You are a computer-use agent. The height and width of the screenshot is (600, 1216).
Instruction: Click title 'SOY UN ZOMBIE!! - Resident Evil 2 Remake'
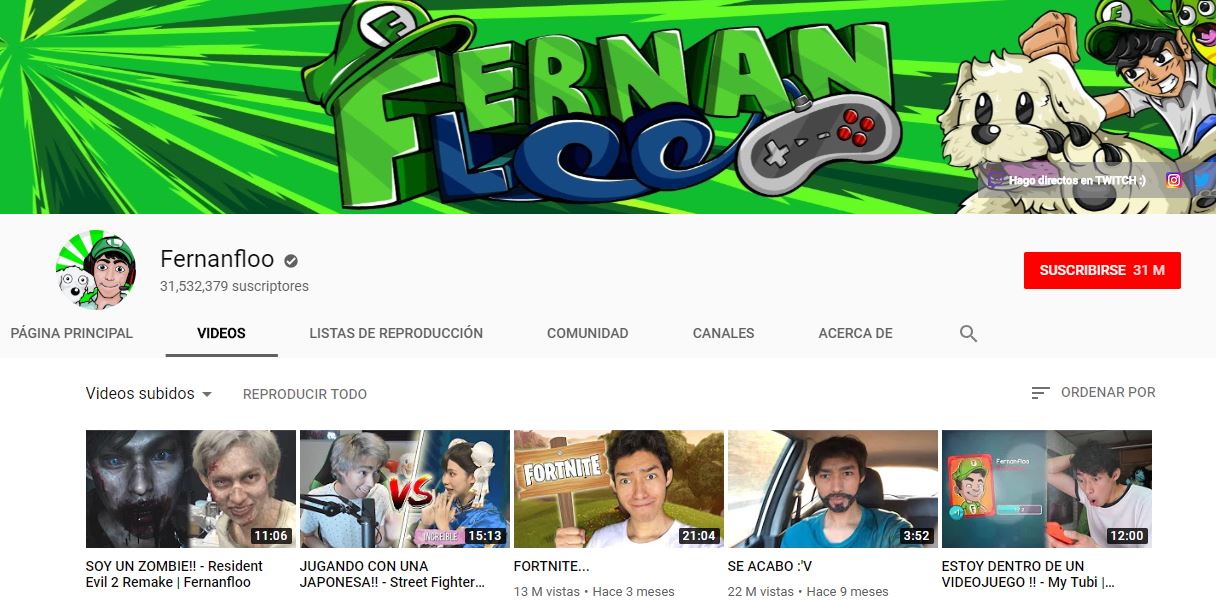(x=175, y=574)
